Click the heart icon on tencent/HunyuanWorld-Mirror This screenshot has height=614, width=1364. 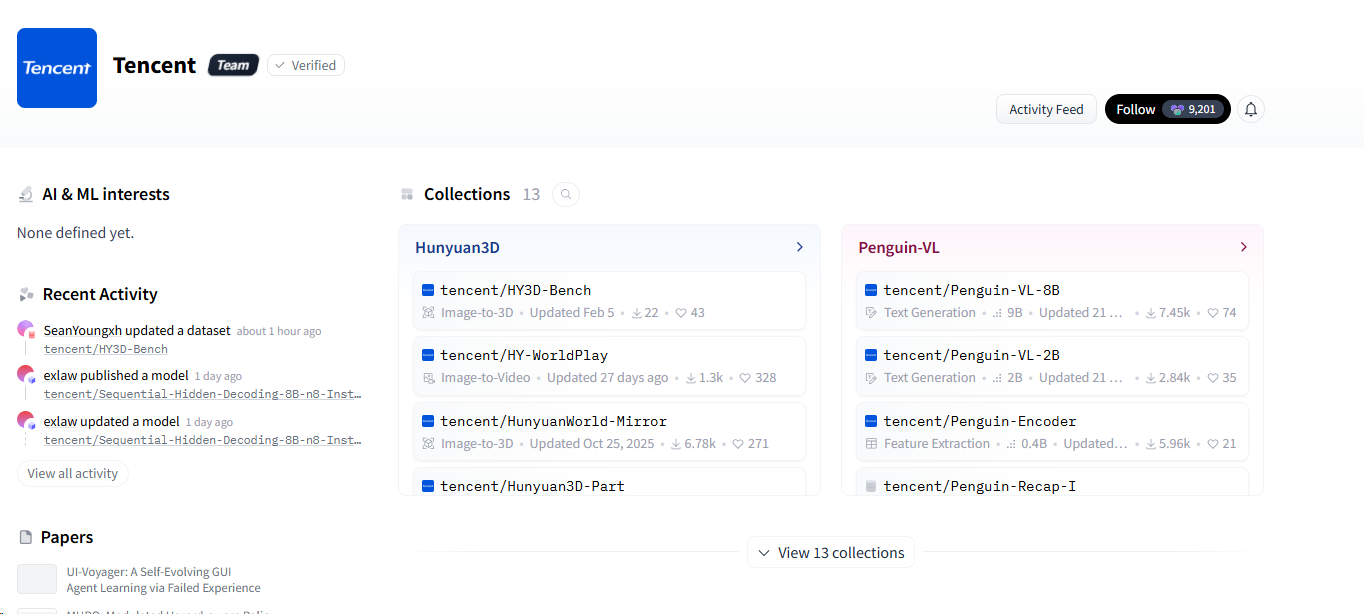point(738,444)
